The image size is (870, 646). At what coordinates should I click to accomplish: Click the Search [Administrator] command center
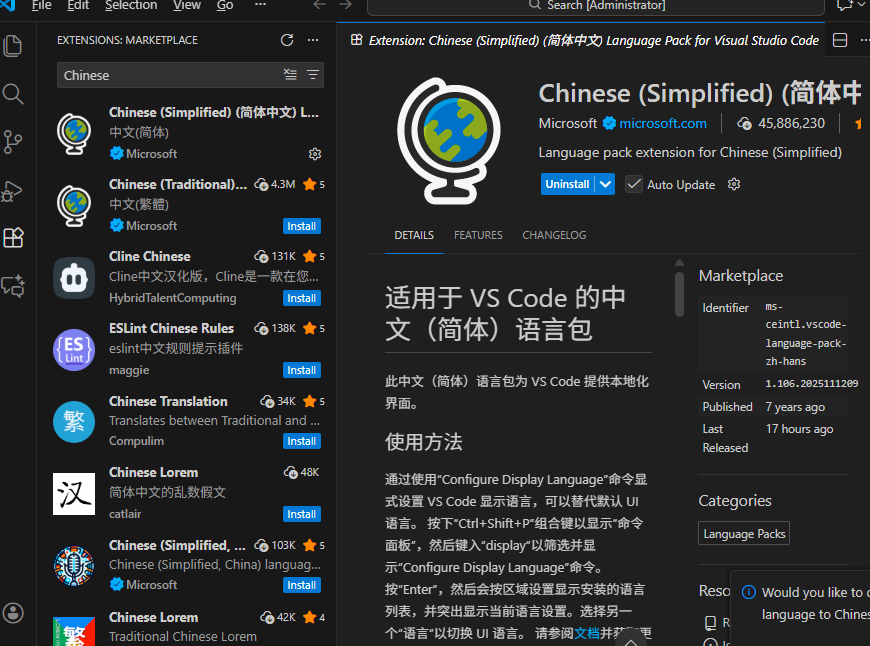[596, 6]
